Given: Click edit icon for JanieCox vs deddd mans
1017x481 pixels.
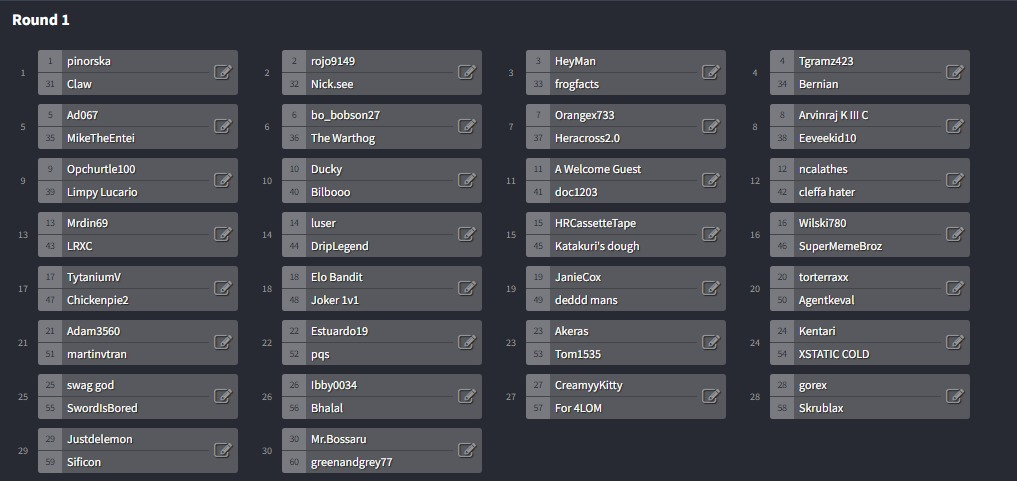Looking at the screenshot, I should [x=711, y=288].
